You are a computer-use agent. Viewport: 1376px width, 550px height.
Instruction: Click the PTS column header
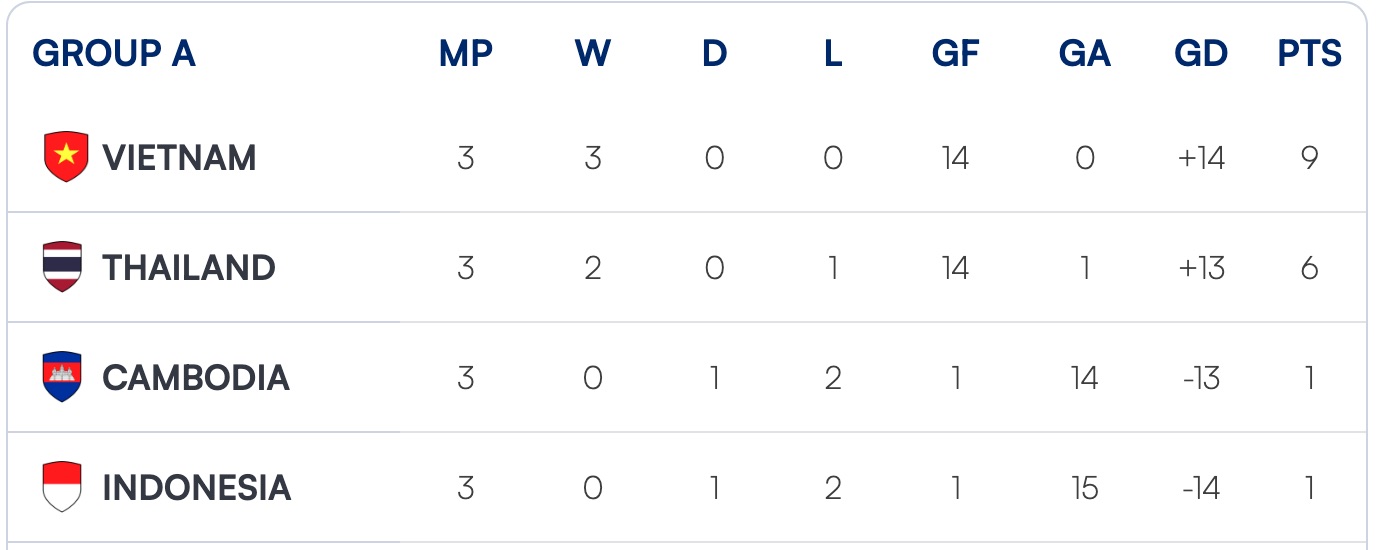(1310, 54)
